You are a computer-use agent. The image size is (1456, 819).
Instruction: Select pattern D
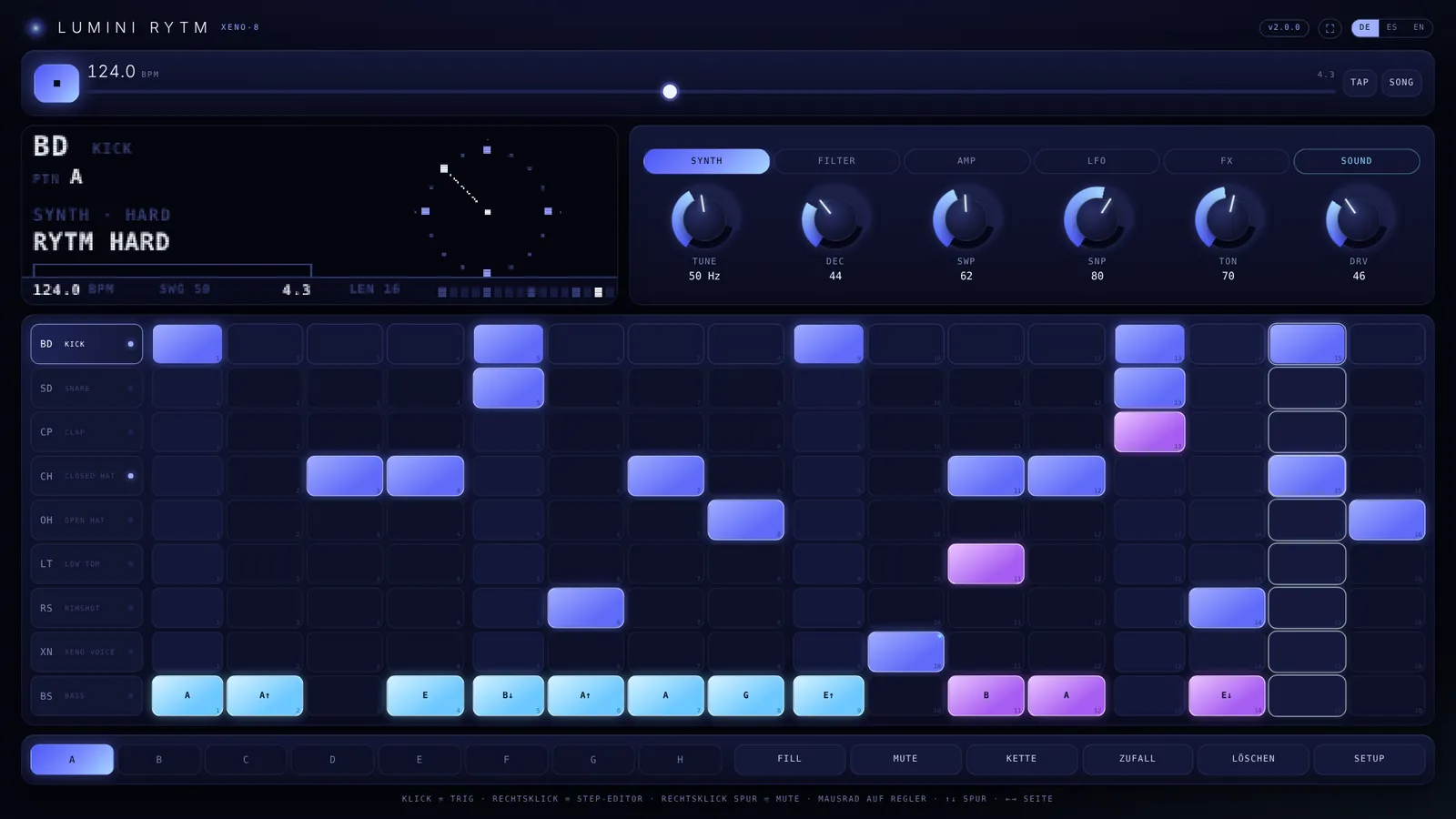[332, 760]
